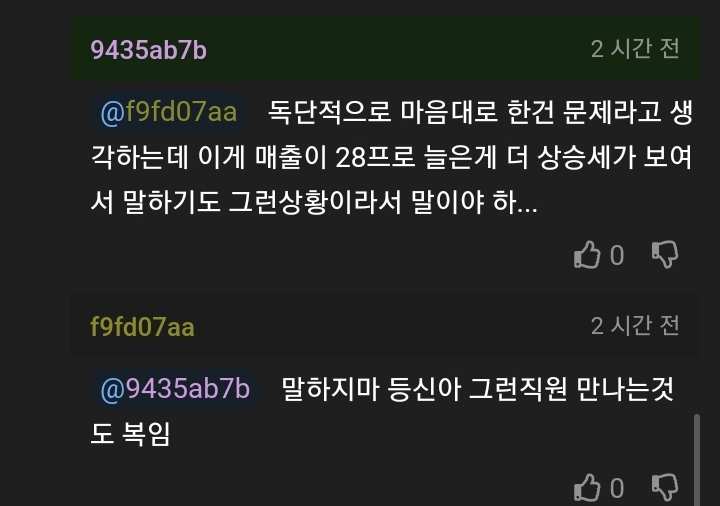Click the 2 시간 전 timestamp on f9fd07aa's reply

(x=635, y=326)
